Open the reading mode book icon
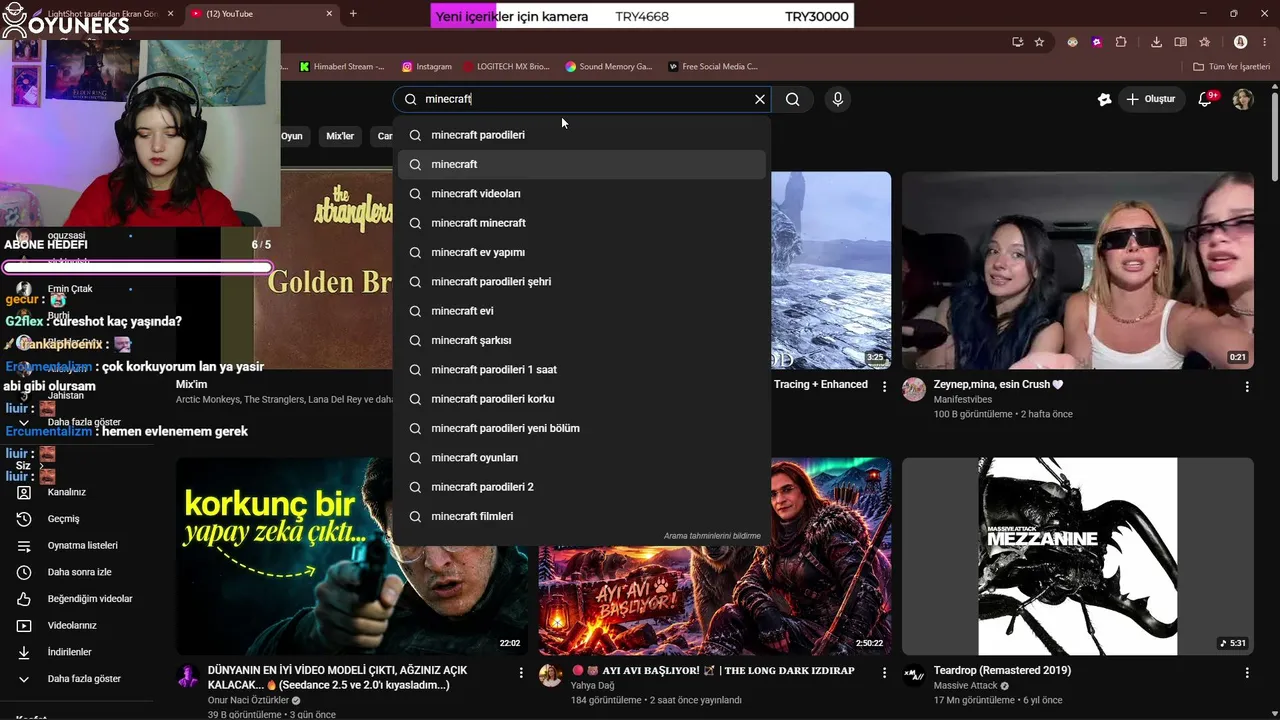1280x720 pixels. (x=1181, y=42)
